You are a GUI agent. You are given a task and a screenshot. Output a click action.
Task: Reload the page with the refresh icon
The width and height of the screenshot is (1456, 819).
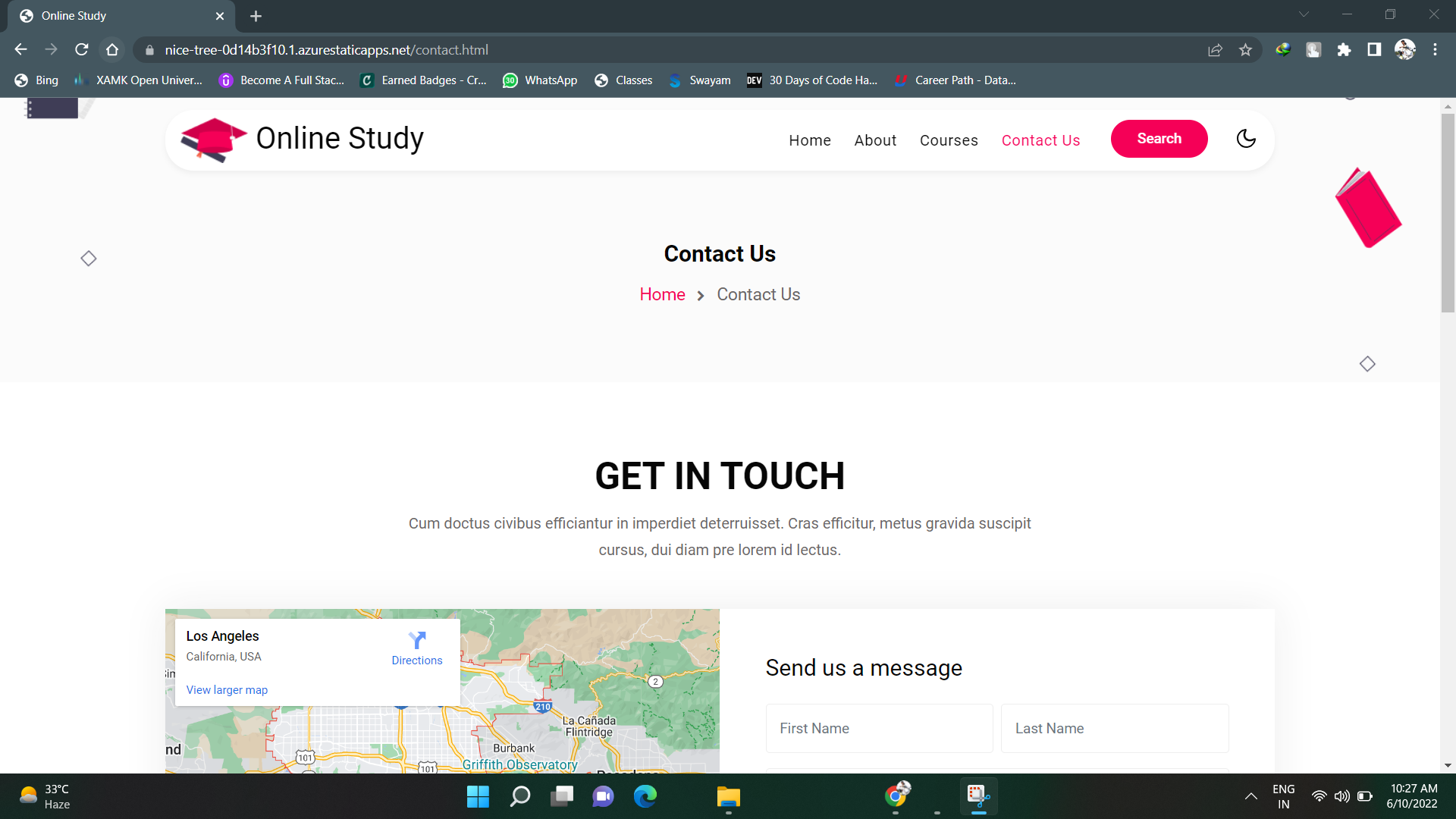(x=82, y=50)
